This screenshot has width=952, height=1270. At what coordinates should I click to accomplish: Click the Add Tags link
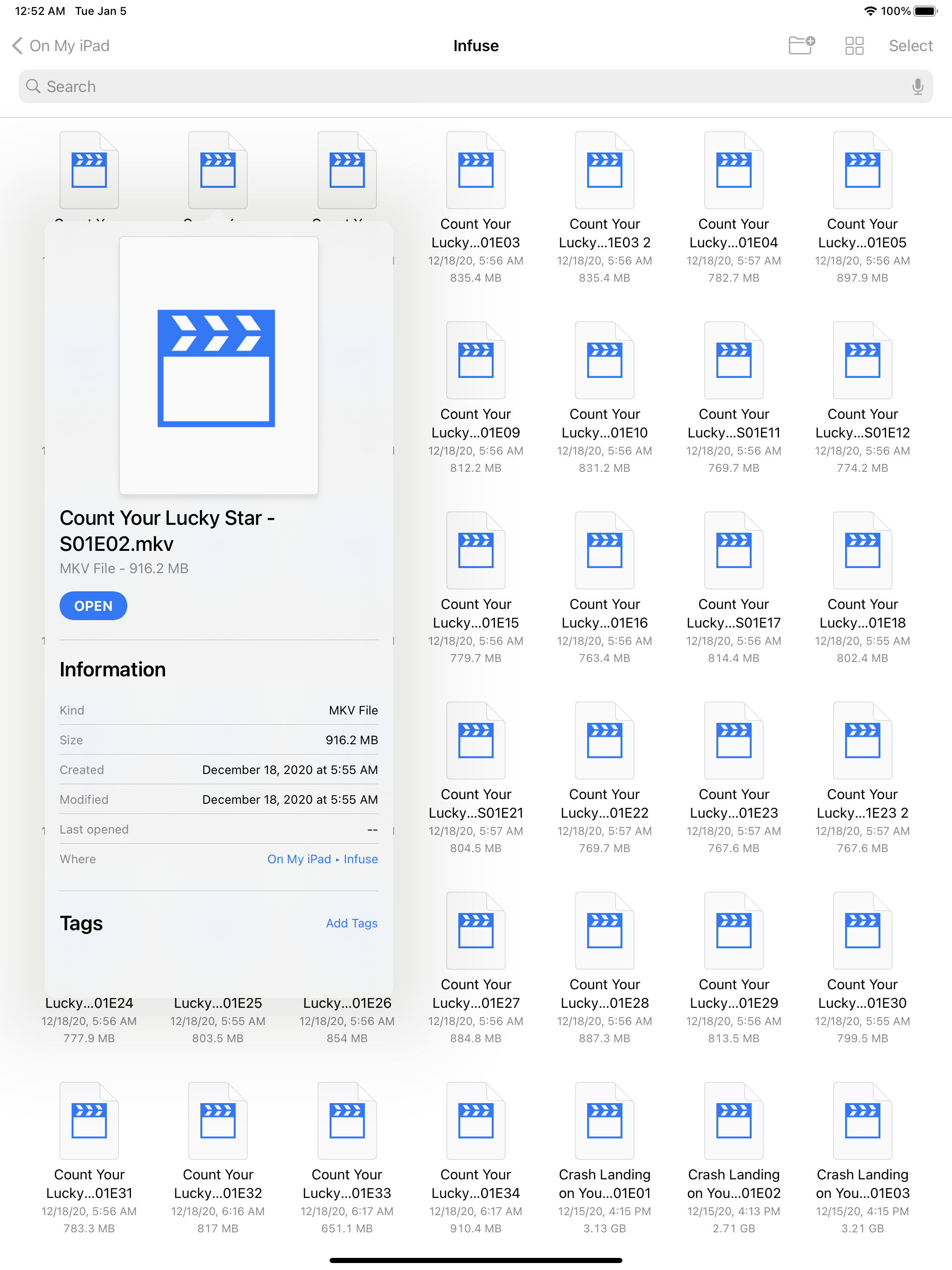pyautogui.click(x=351, y=923)
